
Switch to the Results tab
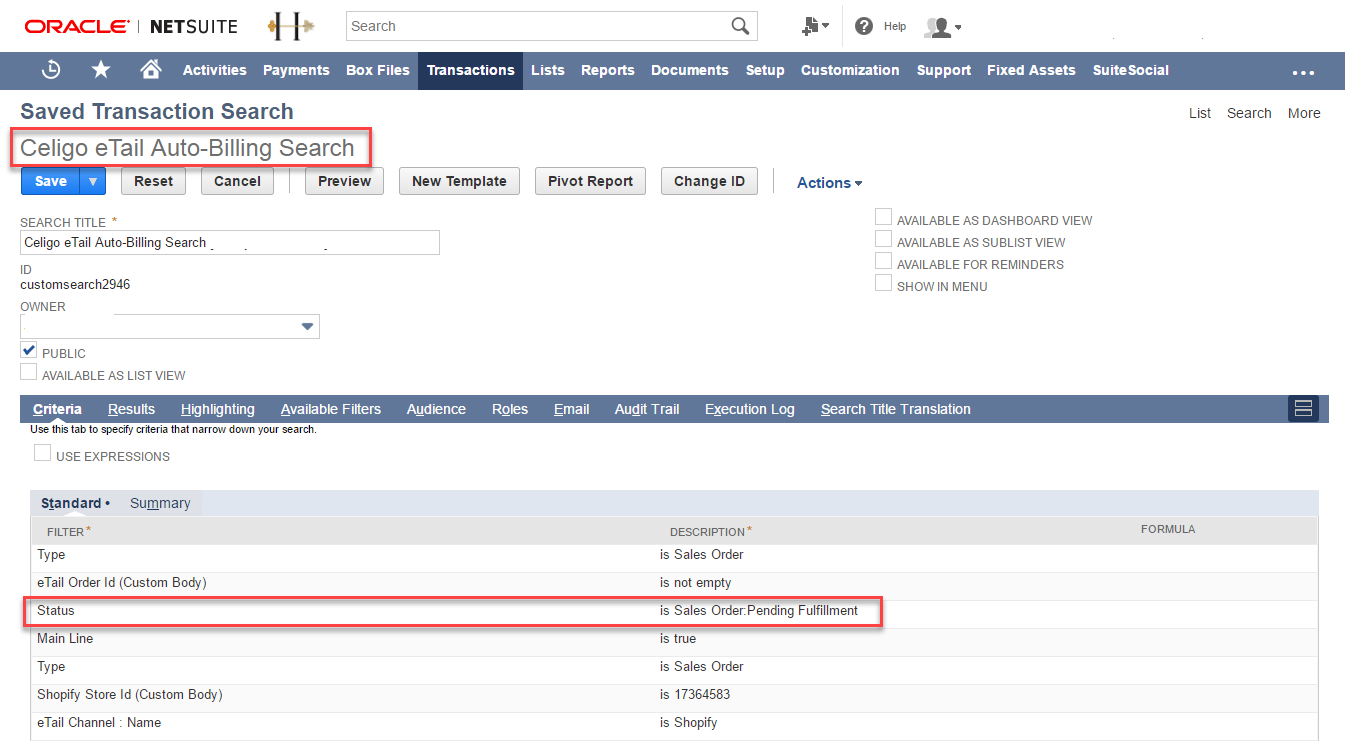[131, 409]
